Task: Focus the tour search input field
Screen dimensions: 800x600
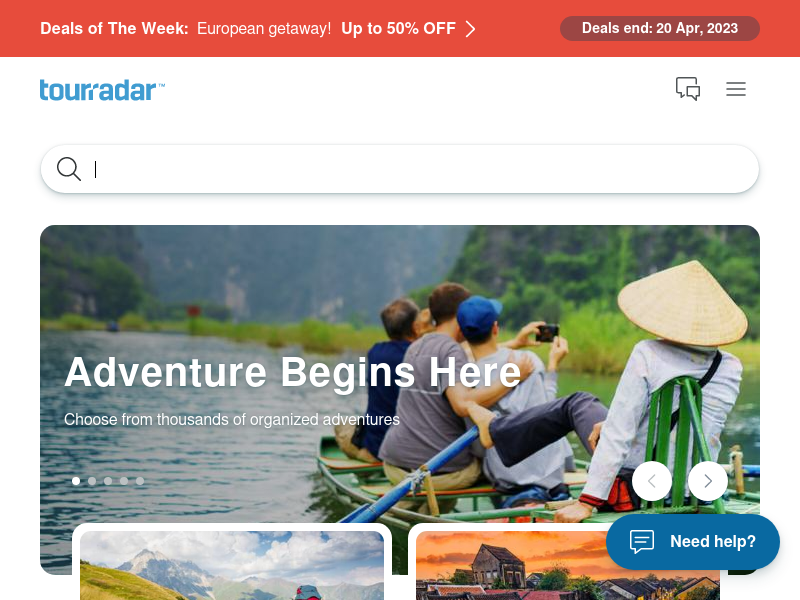Action: pos(399,169)
